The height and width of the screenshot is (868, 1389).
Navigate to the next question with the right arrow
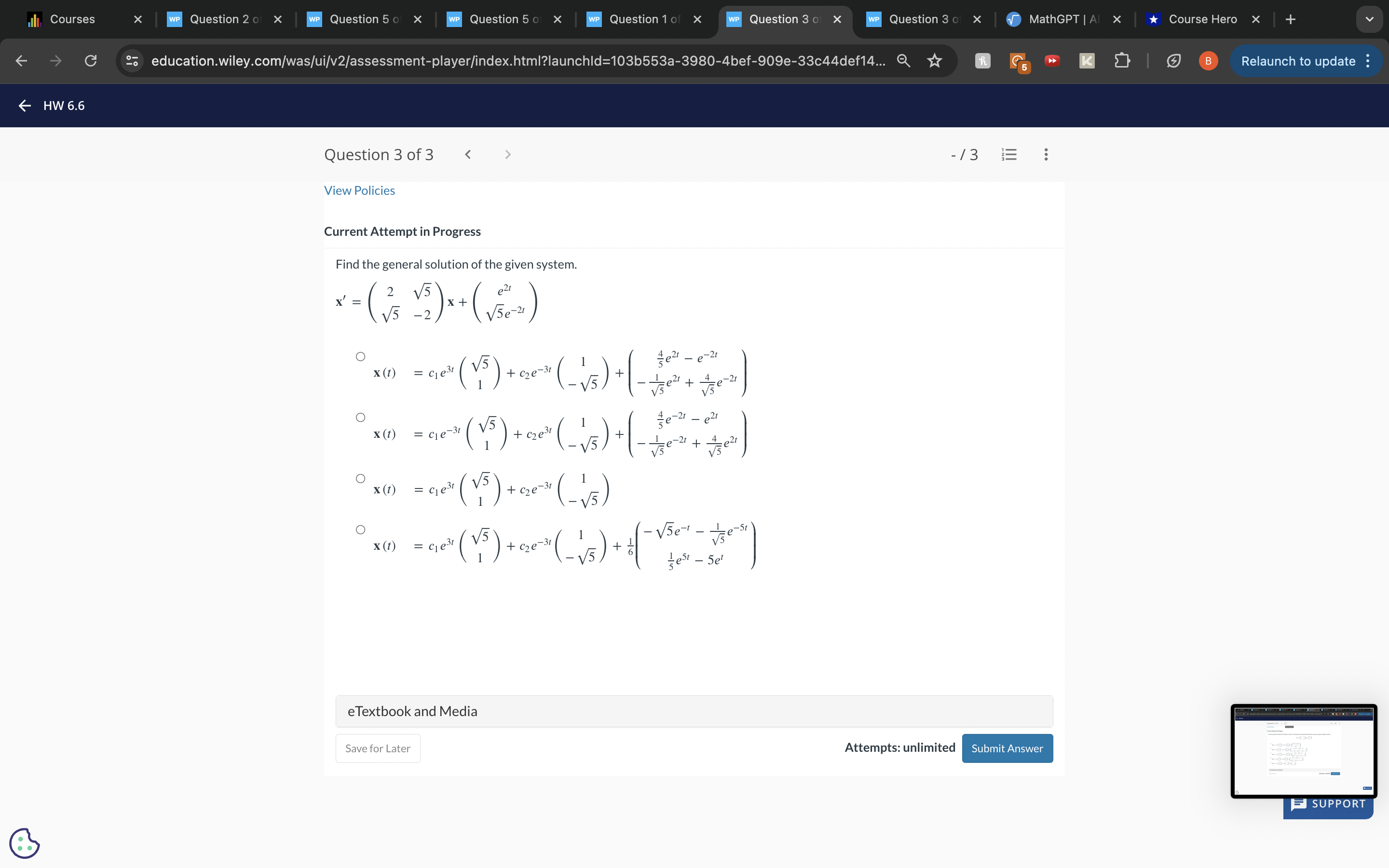pos(507,154)
